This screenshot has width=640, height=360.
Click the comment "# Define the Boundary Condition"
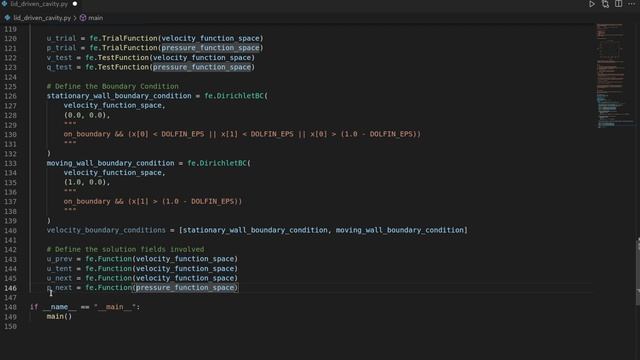[113, 87]
